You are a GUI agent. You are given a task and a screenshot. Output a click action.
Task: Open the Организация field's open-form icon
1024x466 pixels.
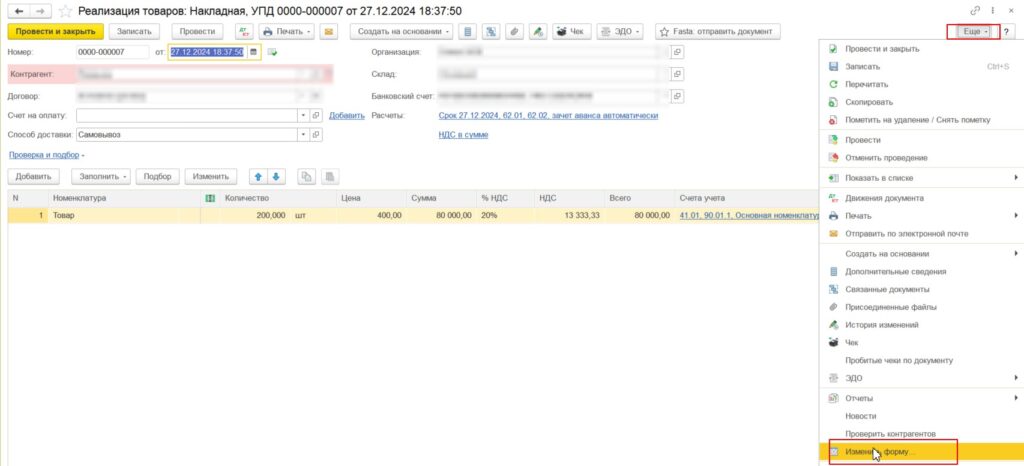click(677, 52)
